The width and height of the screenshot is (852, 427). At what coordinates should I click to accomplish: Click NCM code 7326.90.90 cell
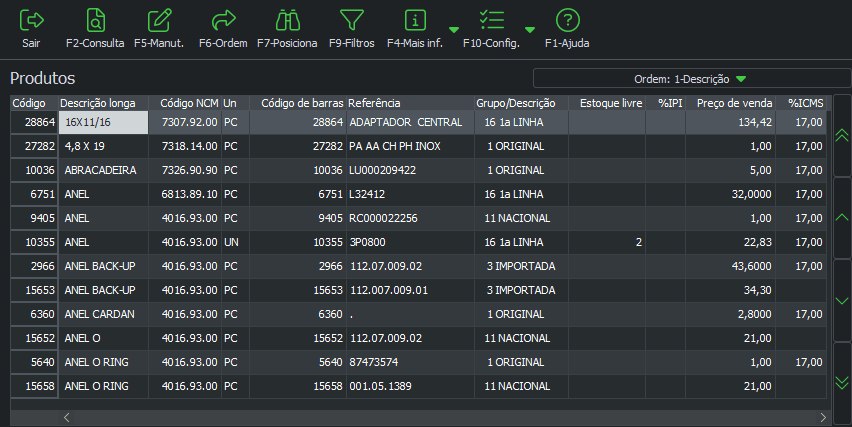185,170
